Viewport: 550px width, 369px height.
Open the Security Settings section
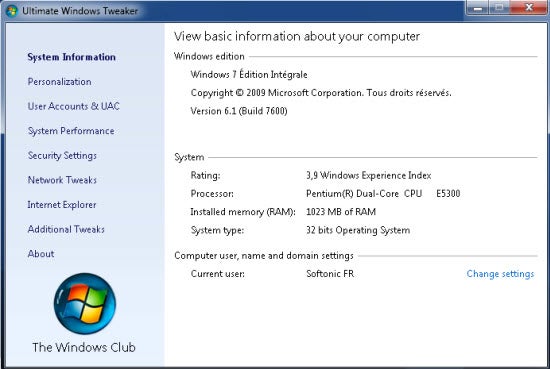coord(62,155)
